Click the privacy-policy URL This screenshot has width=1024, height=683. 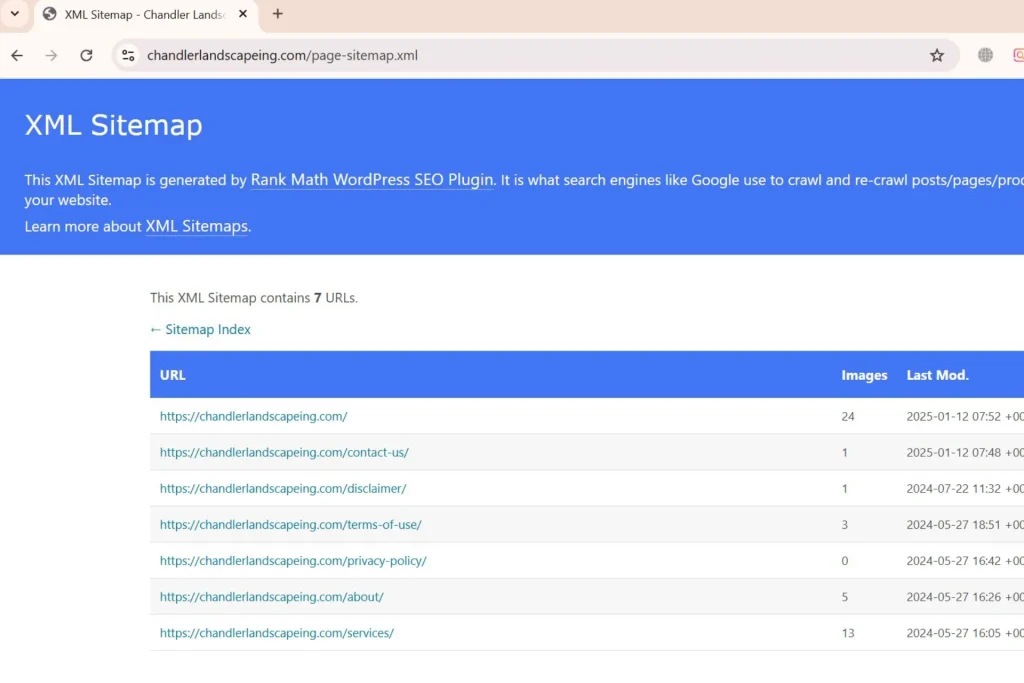coord(293,560)
